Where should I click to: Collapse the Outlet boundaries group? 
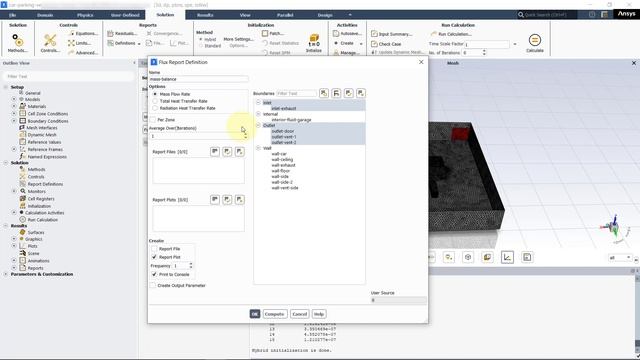(x=258, y=125)
